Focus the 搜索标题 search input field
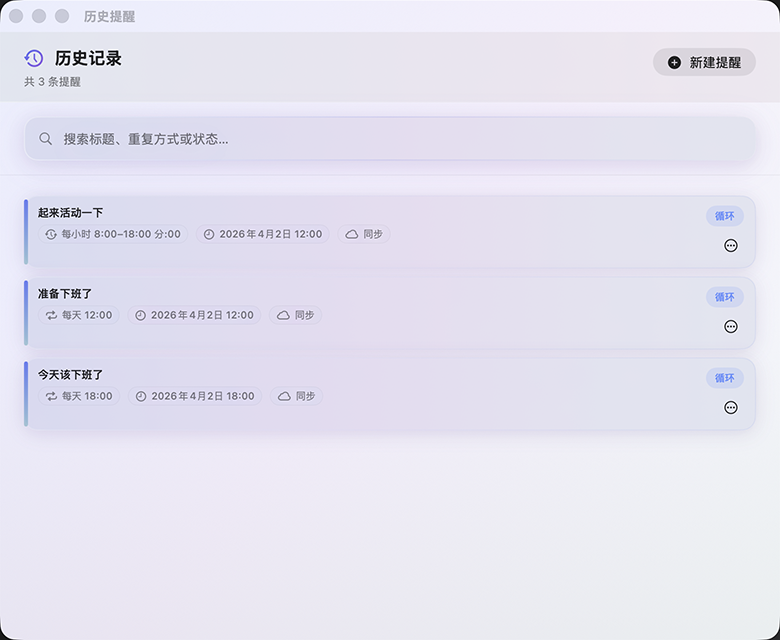 400,139
